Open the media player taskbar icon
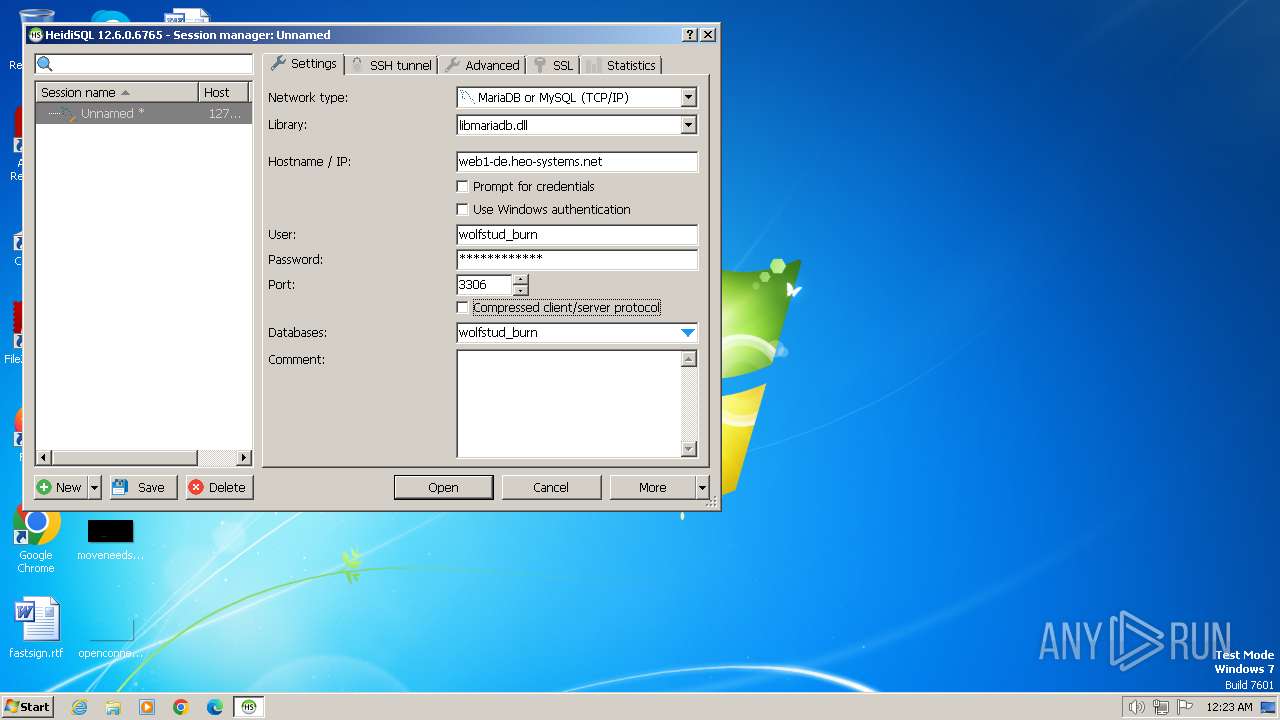Screen dimensions: 1280x720 [147, 707]
